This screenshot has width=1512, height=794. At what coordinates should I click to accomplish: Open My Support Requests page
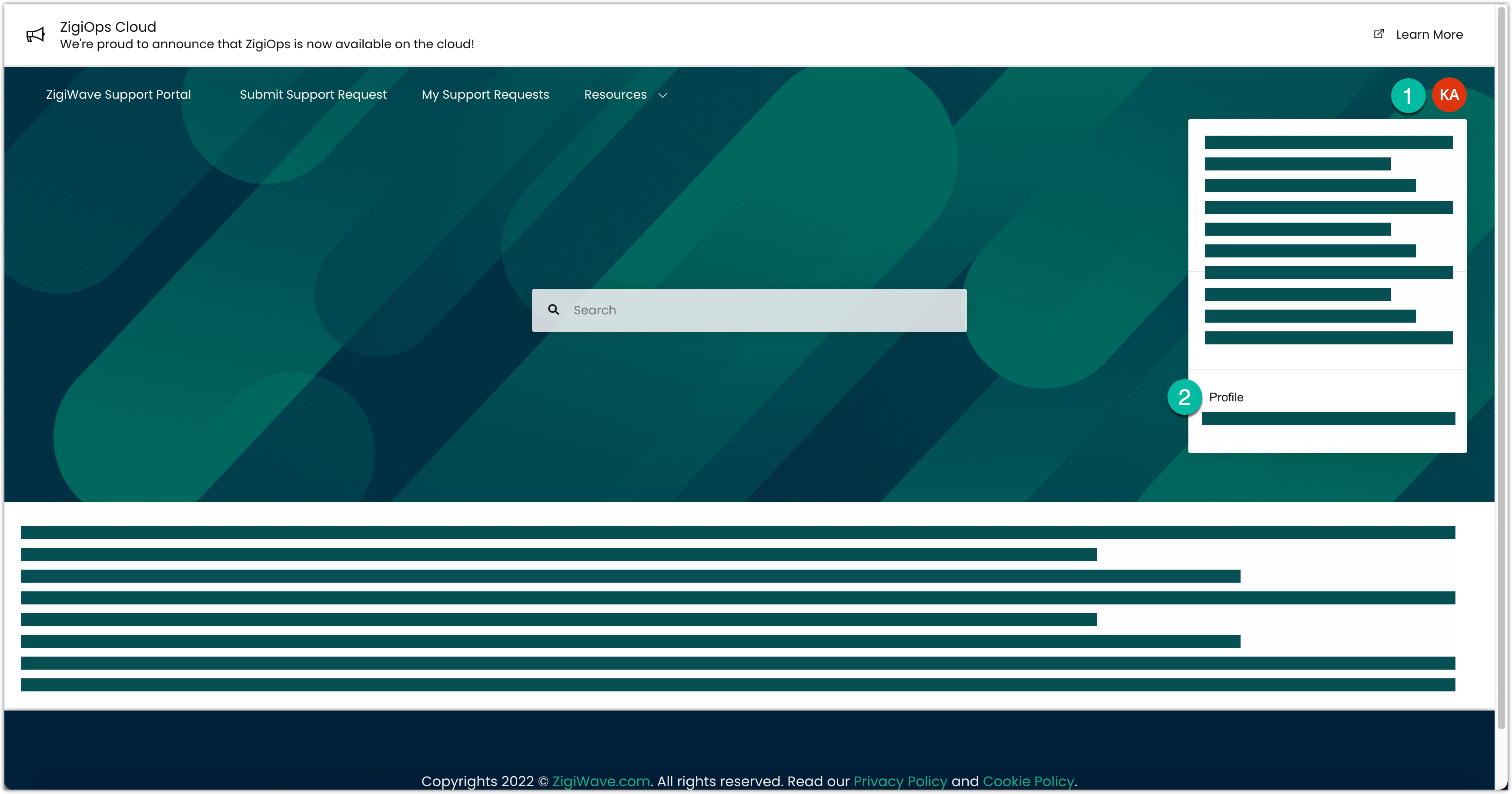[x=485, y=95]
